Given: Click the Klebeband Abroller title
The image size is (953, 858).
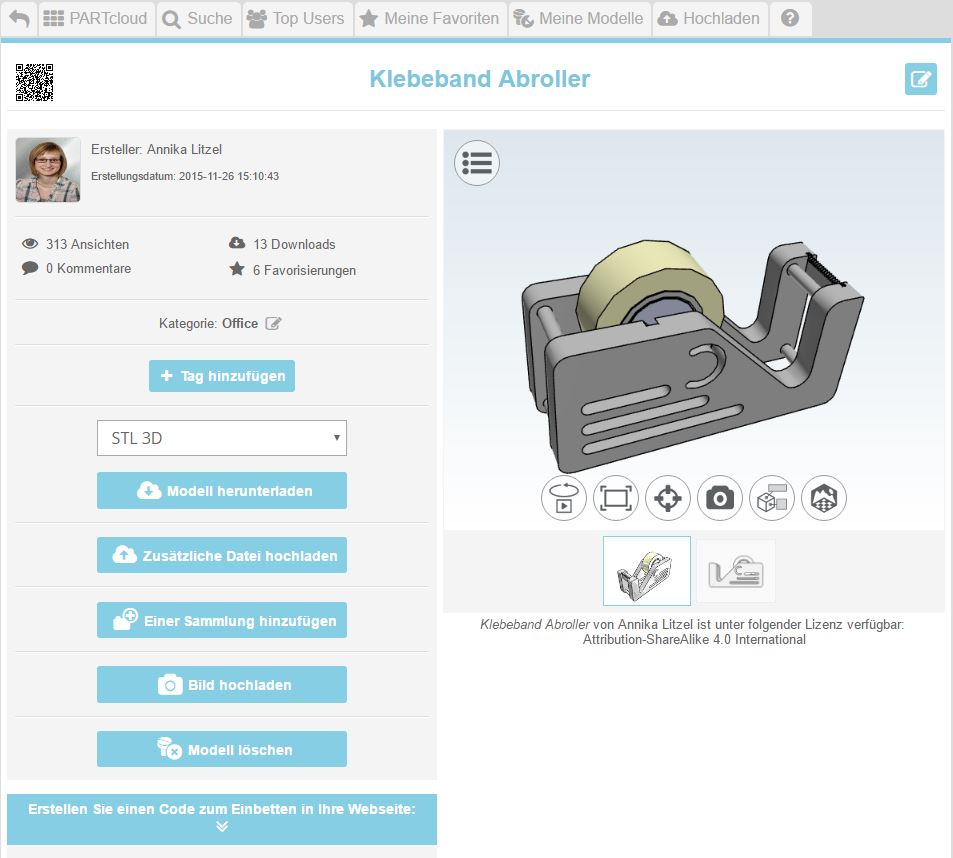Looking at the screenshot, I should [x=480, y=79].
